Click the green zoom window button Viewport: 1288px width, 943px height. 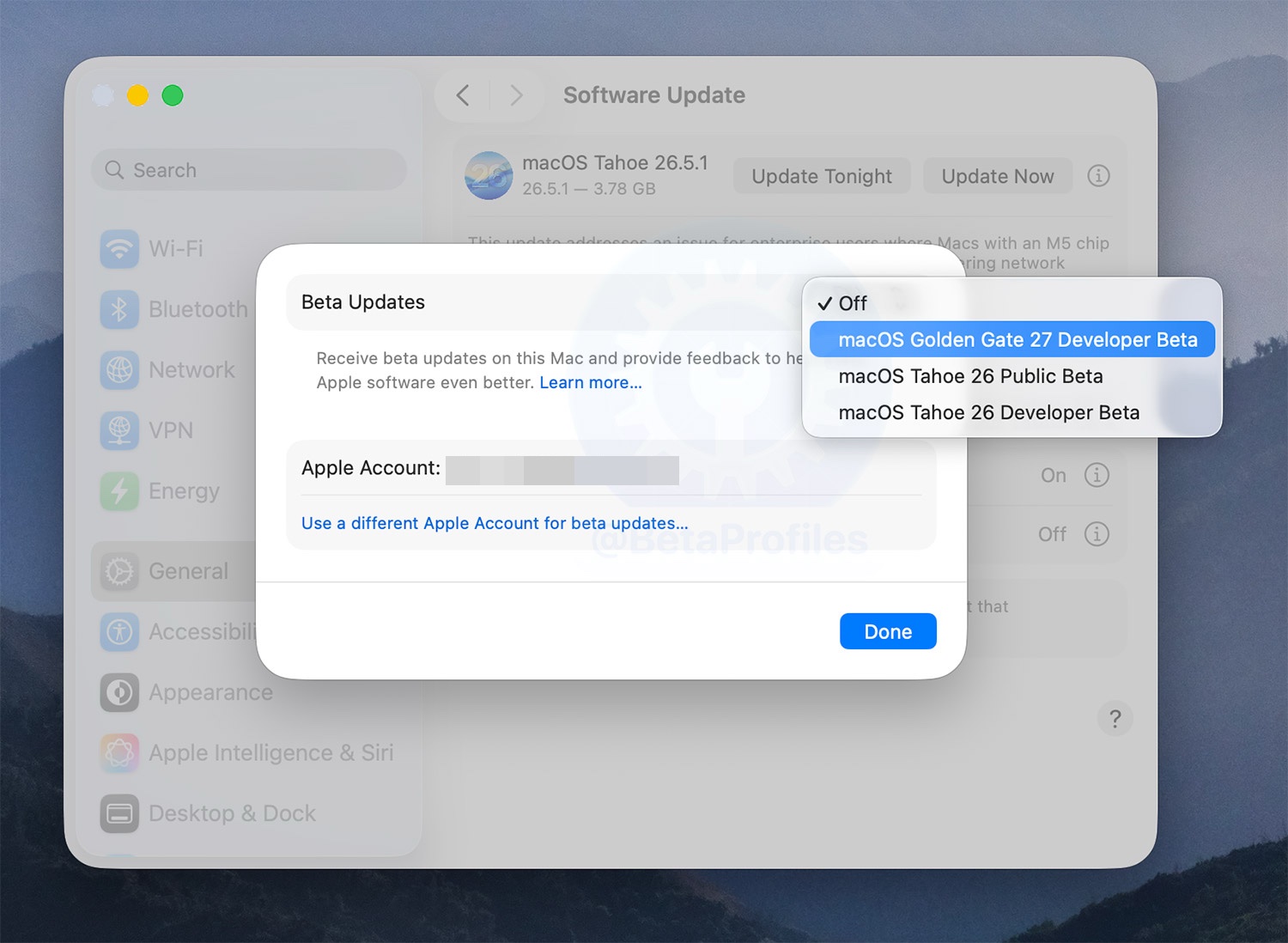pyautogui.click(x=173, y=95)
